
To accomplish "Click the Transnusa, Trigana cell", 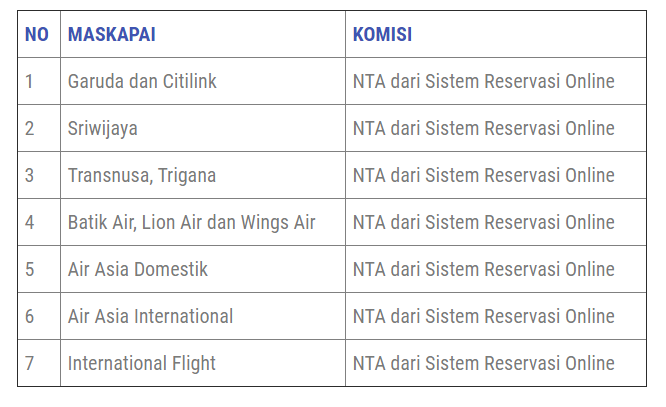I will point(142,176).
